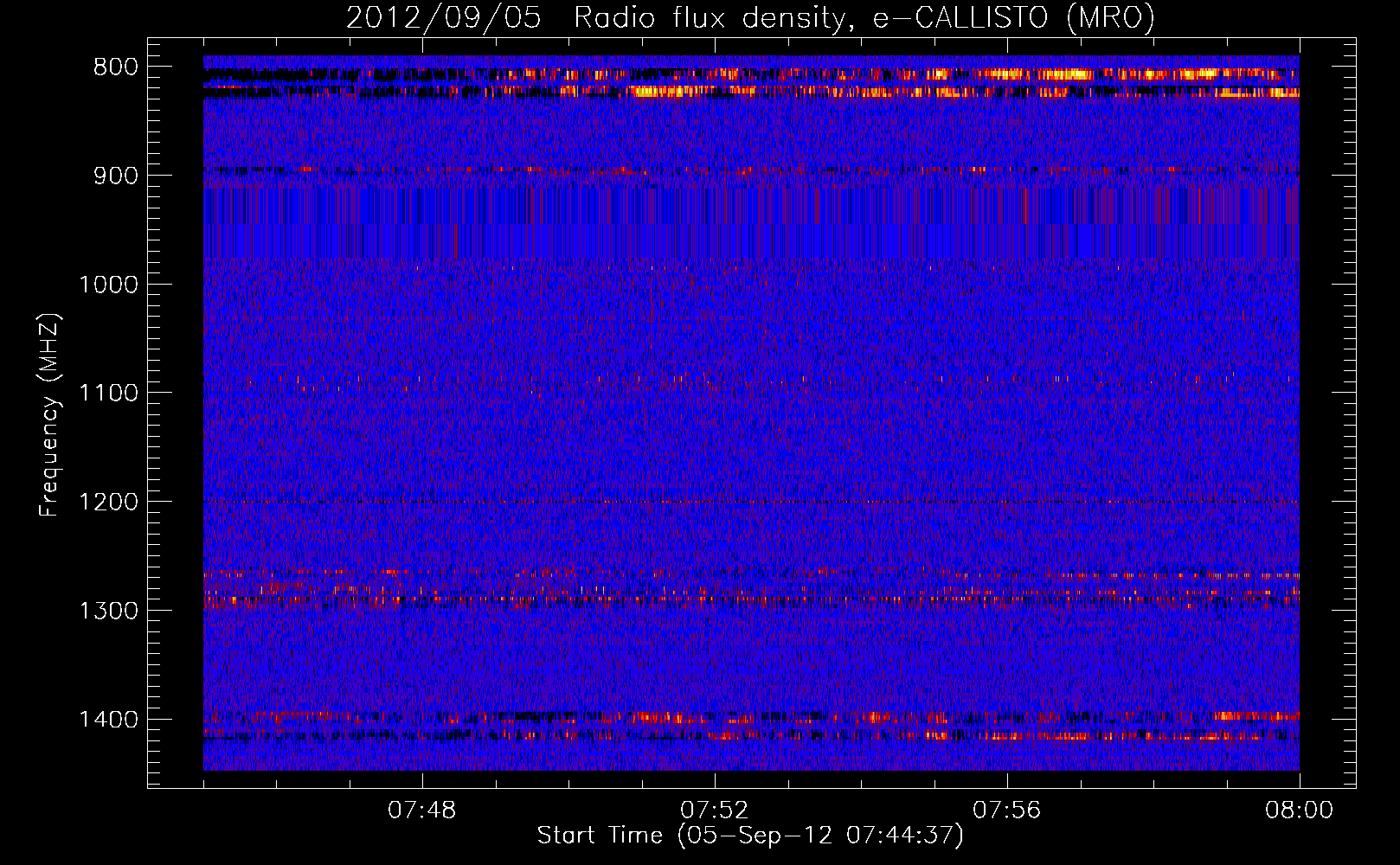Select the 'Frequency (MHZ)' axis label
The image size is (1400, 865).
point(49,415)
